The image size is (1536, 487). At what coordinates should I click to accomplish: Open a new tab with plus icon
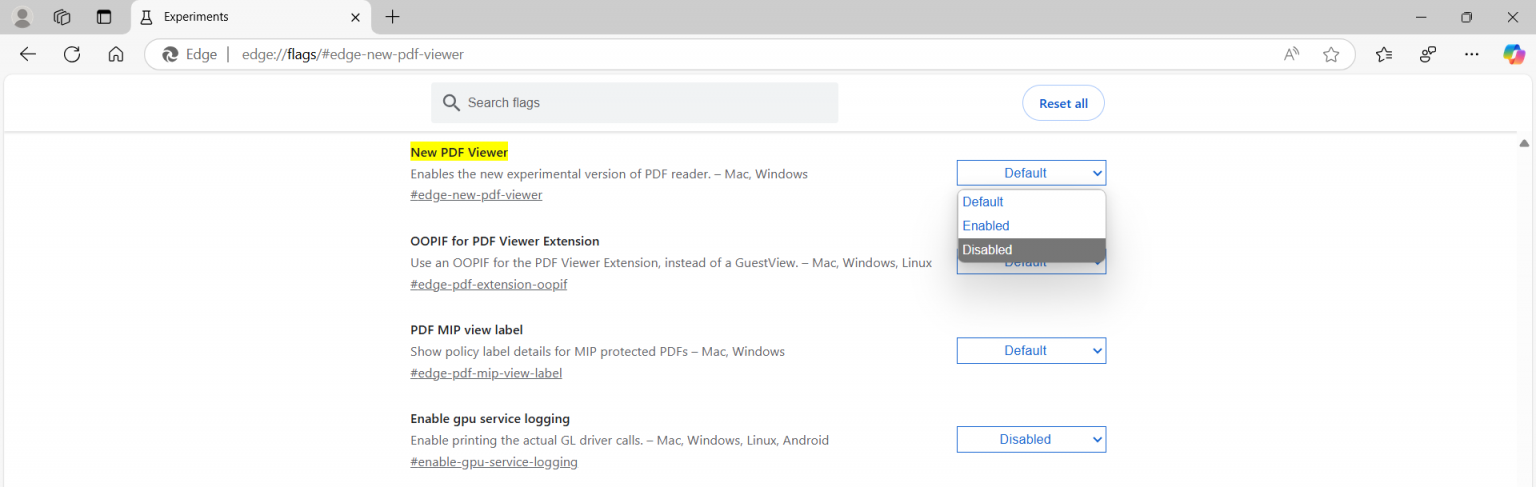point(393,17)
